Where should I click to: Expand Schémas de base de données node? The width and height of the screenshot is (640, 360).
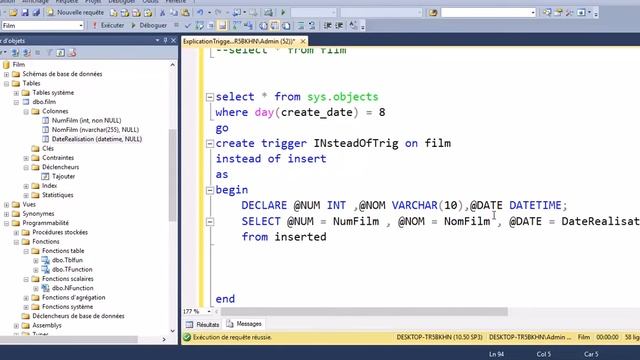point(7,74)
